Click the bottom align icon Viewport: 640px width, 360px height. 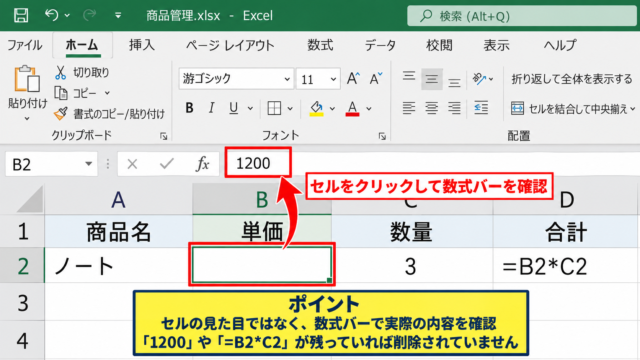coord(454,82)
